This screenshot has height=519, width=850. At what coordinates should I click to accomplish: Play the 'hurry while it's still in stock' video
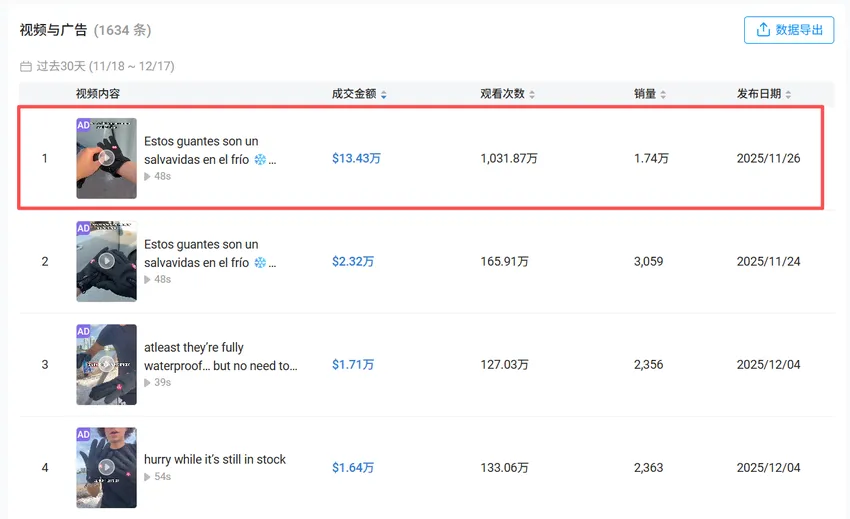(106, 467)
